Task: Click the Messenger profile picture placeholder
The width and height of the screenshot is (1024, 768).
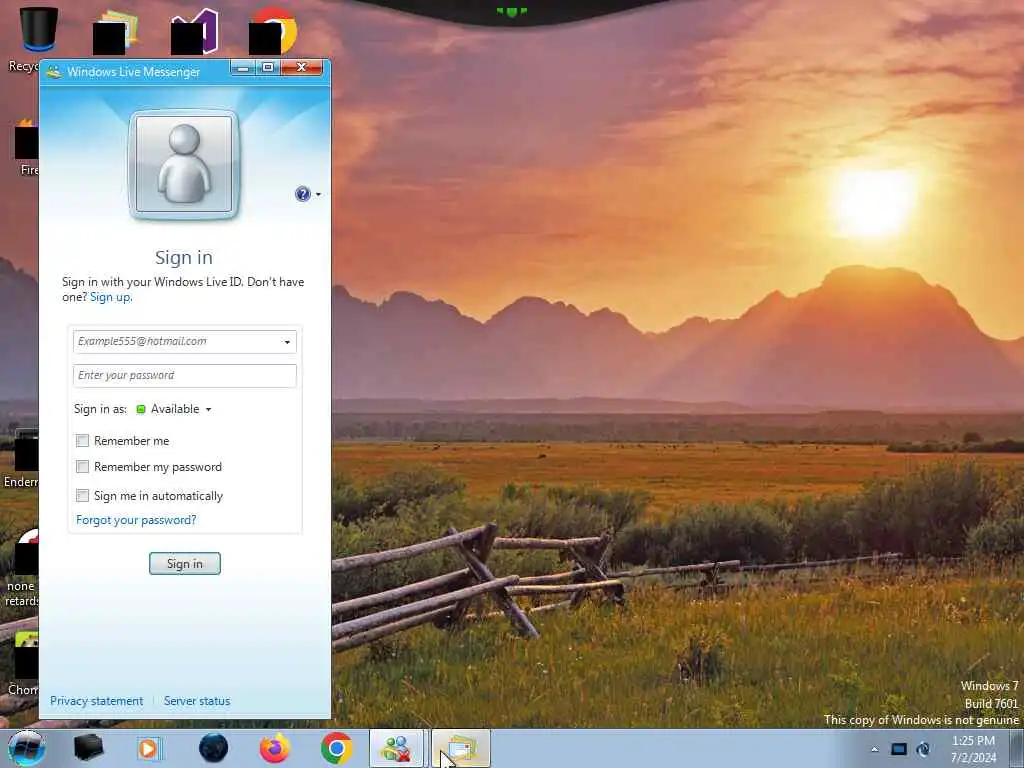Action: click(x=184, y=165)
